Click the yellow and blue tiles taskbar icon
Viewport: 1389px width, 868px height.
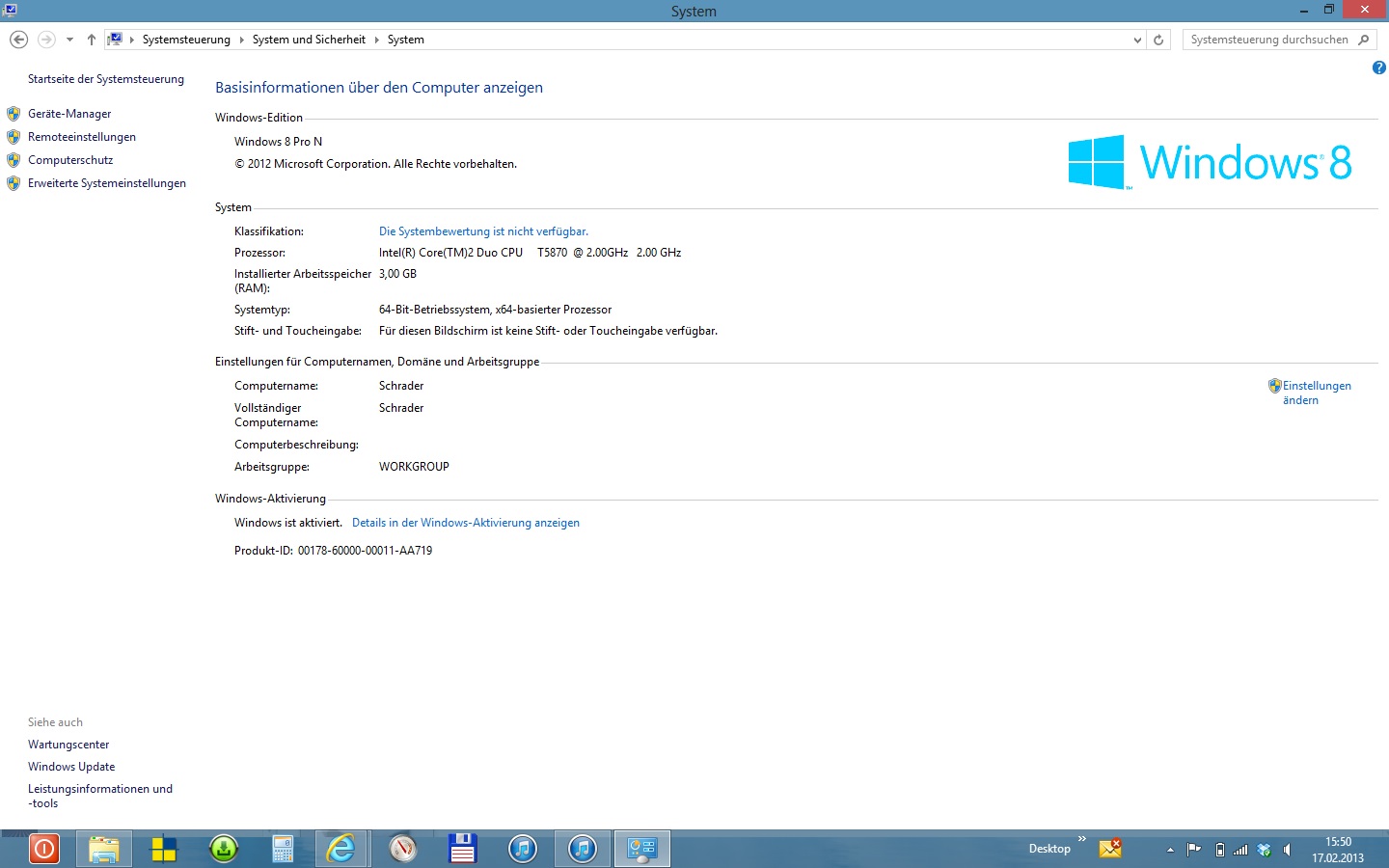point(164,849)
